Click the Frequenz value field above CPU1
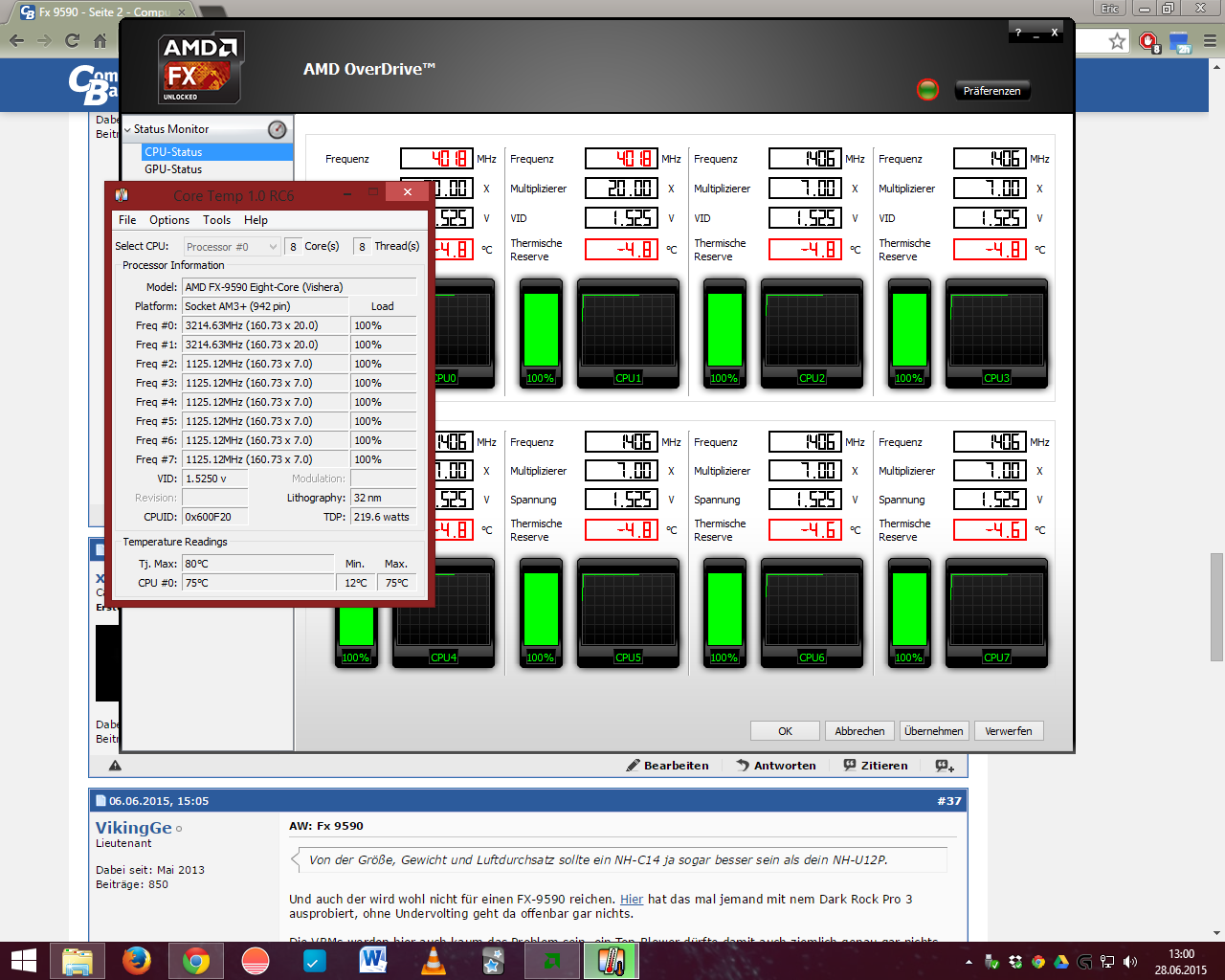Screen dimensions: 1225x980 point(622,159)
